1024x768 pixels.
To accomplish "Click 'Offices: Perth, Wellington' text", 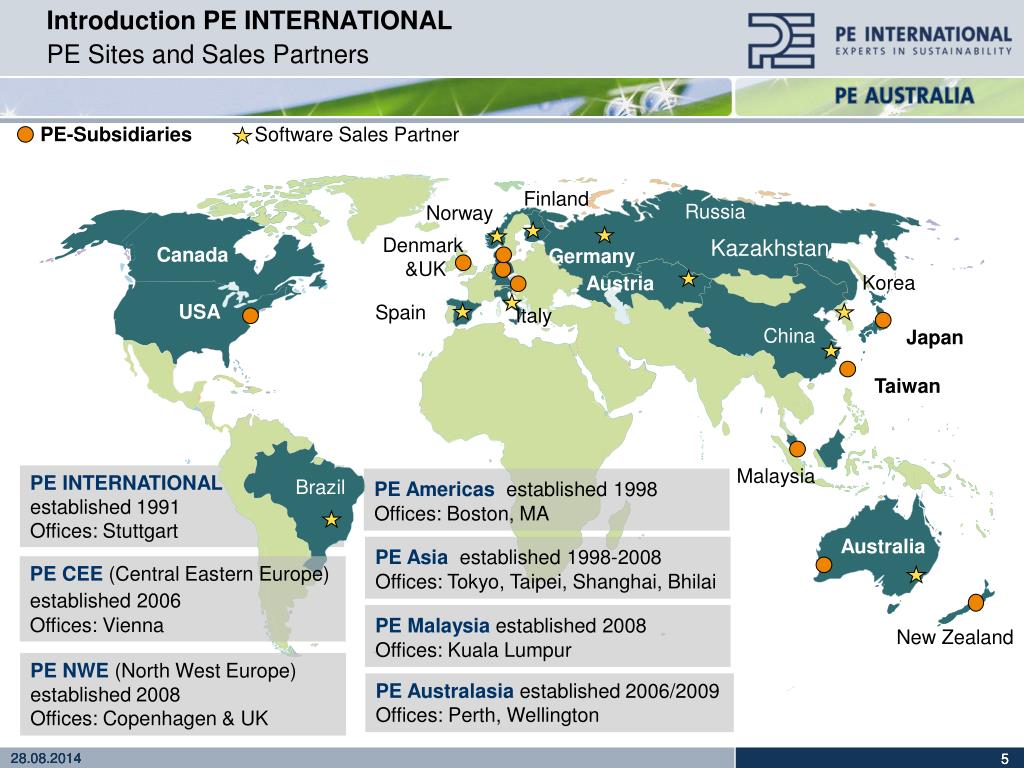I will point(487,715).
